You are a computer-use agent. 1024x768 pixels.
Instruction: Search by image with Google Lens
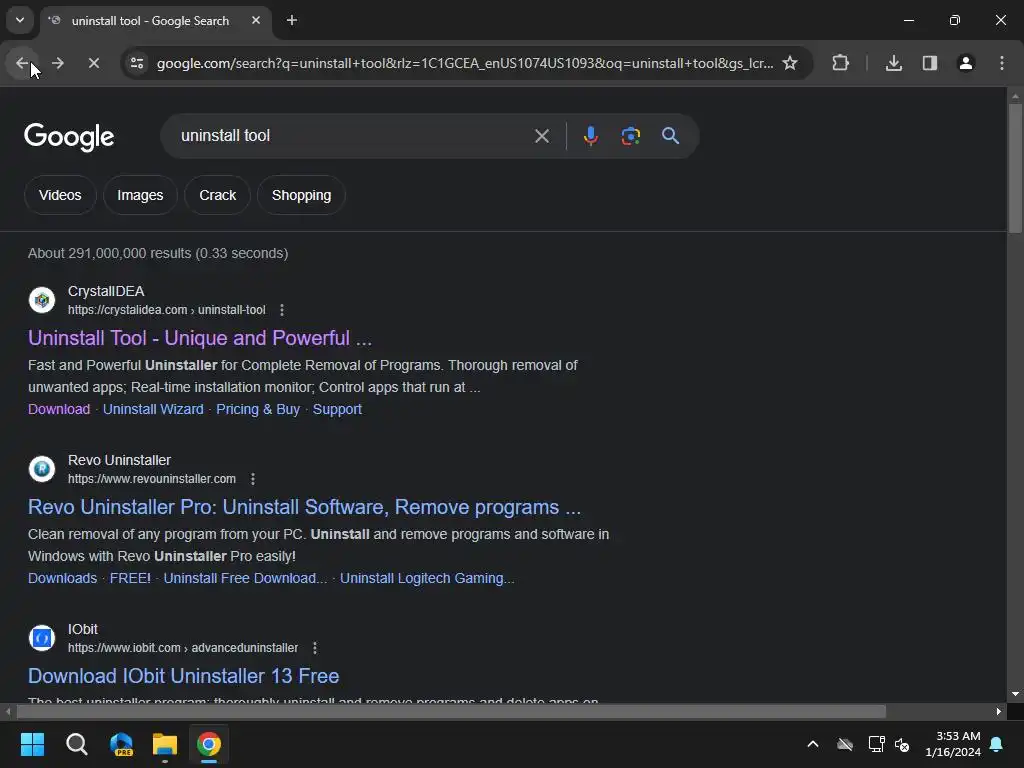tap(631, 136)
